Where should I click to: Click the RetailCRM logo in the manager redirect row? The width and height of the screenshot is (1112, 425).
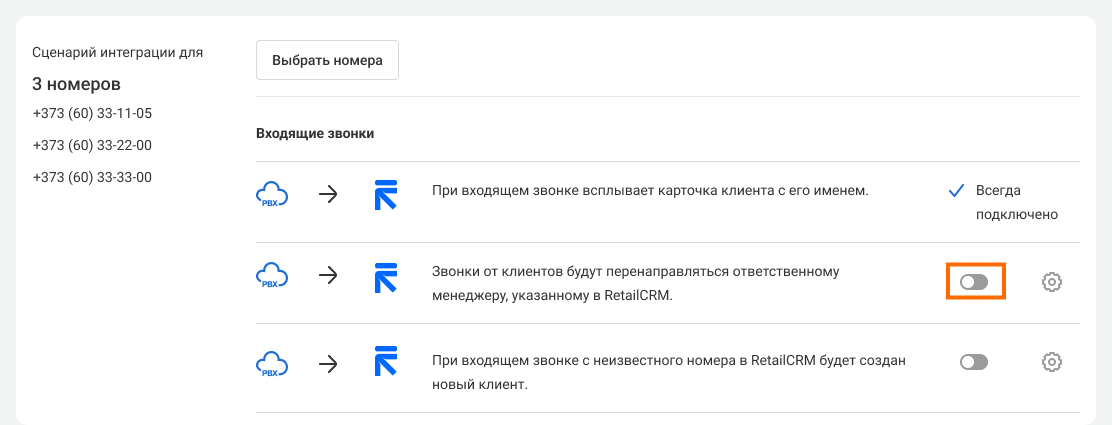point(385,276)
